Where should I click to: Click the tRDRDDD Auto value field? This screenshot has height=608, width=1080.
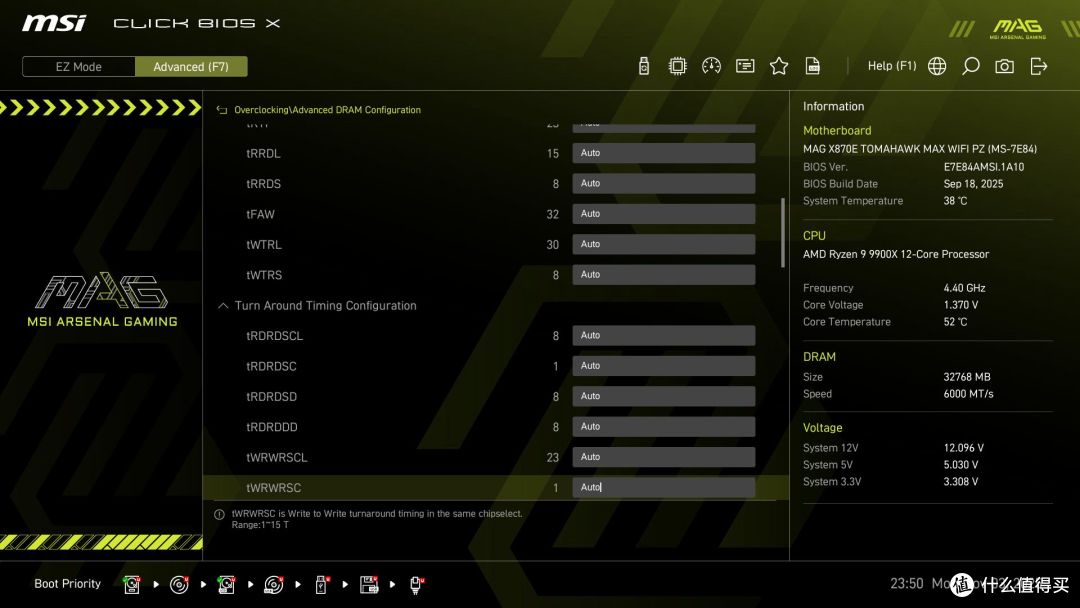click(x=664, y=427)
